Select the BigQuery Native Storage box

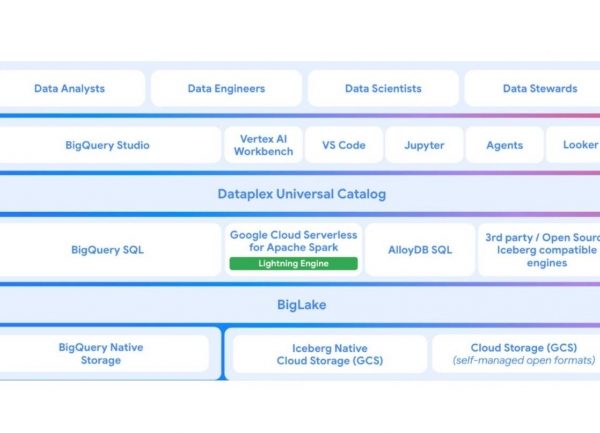(103, 353)
